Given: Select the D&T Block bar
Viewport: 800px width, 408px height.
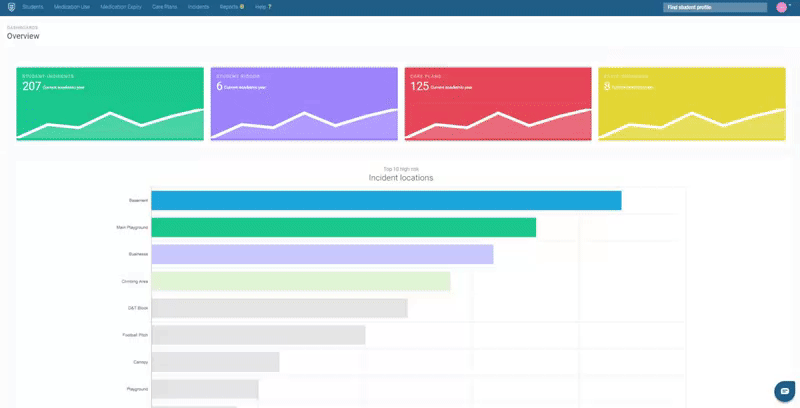Looking at the screenshot, I should point(280,308).
